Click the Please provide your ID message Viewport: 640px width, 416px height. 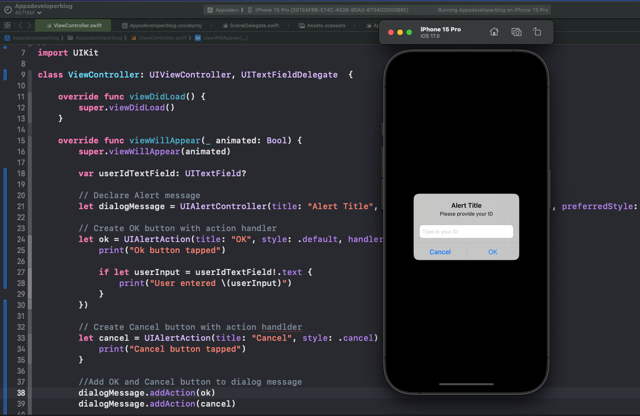tap(466, 214)
